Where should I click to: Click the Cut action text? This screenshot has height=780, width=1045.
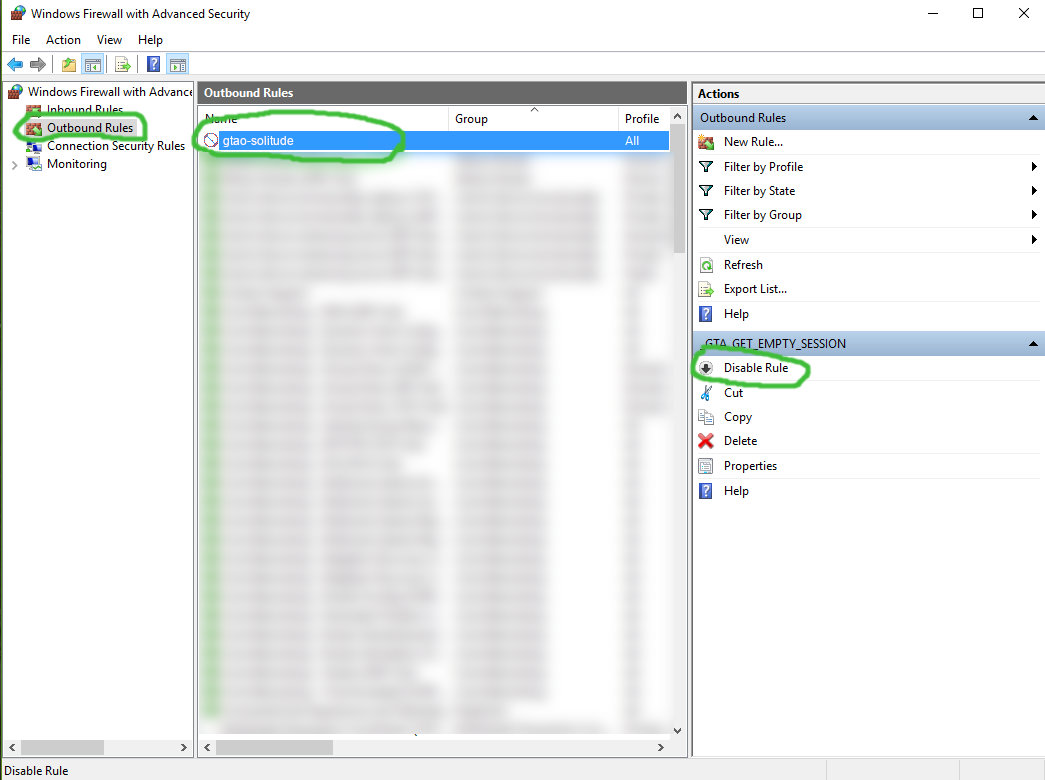tap(733, 393)
